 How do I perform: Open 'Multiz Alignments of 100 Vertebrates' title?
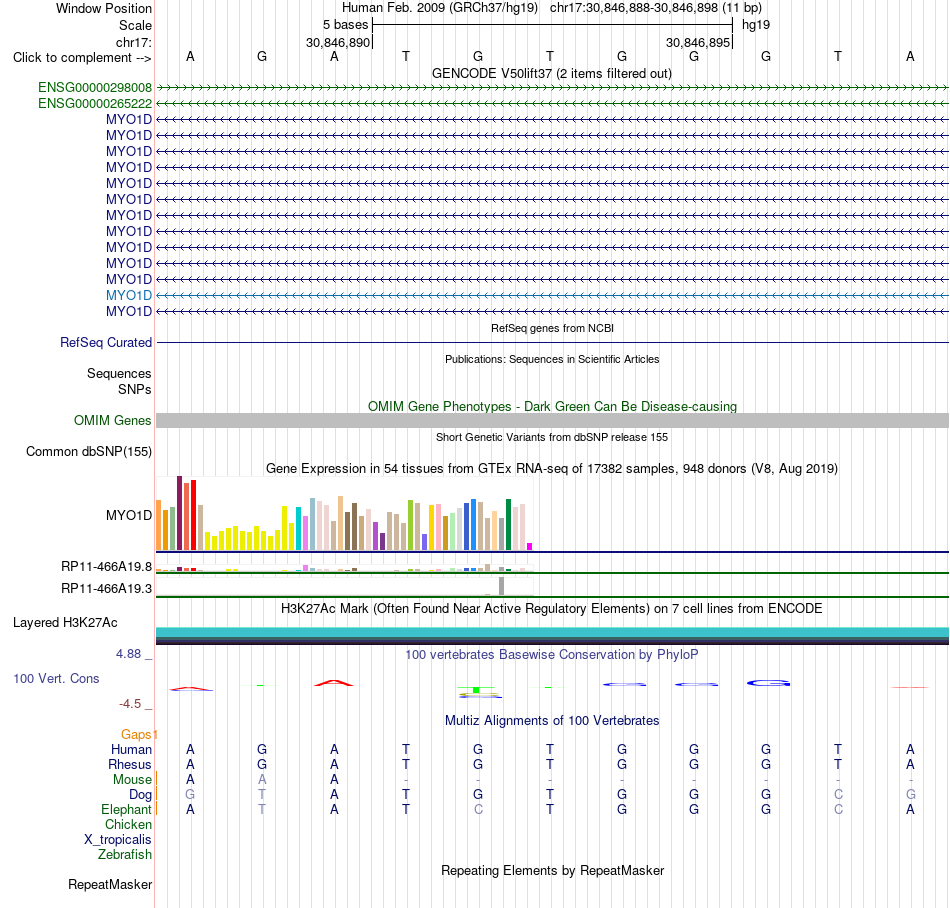(552, 721)
